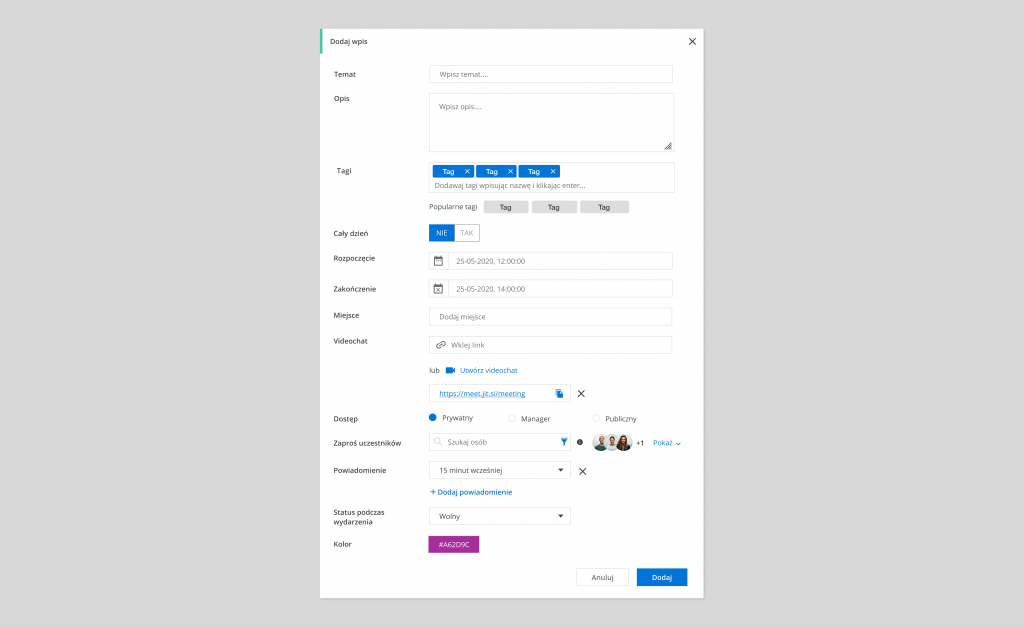
Task: Select Prywatny access option
Action: (x=432, y=417)
